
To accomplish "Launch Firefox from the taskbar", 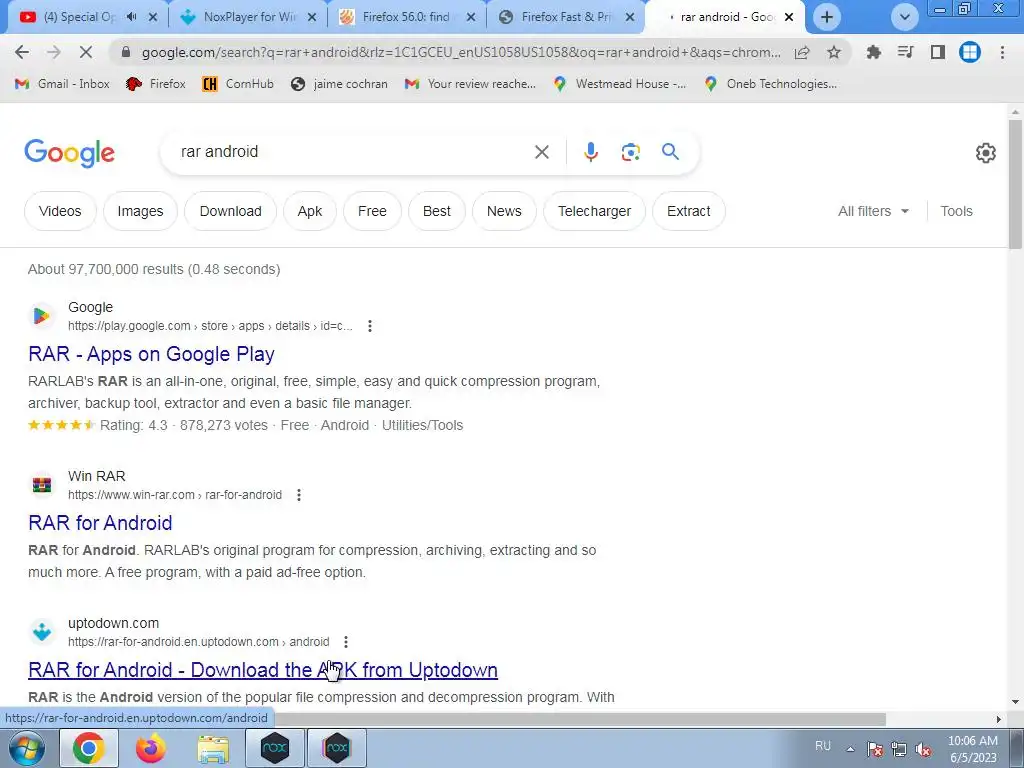I will 150,748.
